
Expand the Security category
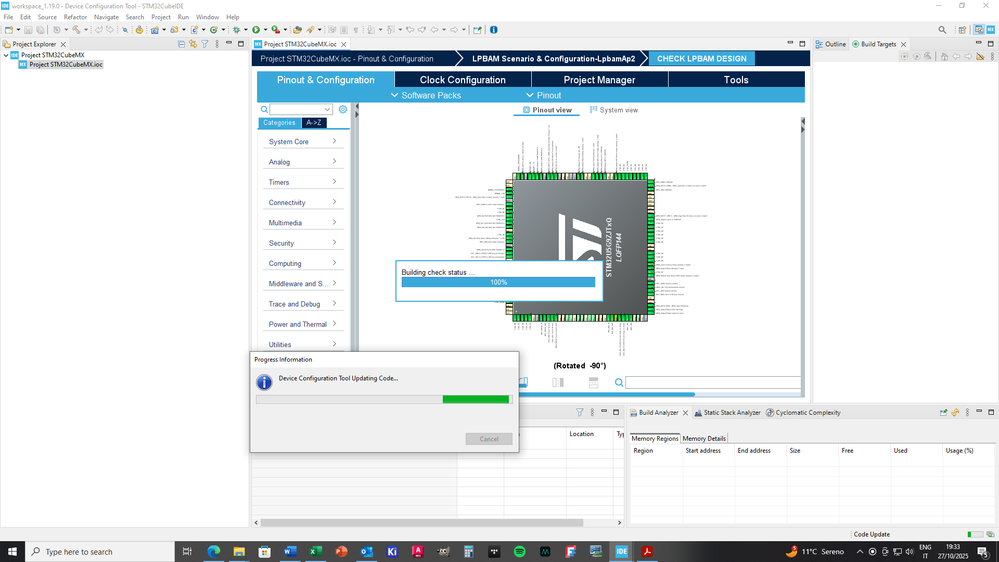tap(302, 243)
